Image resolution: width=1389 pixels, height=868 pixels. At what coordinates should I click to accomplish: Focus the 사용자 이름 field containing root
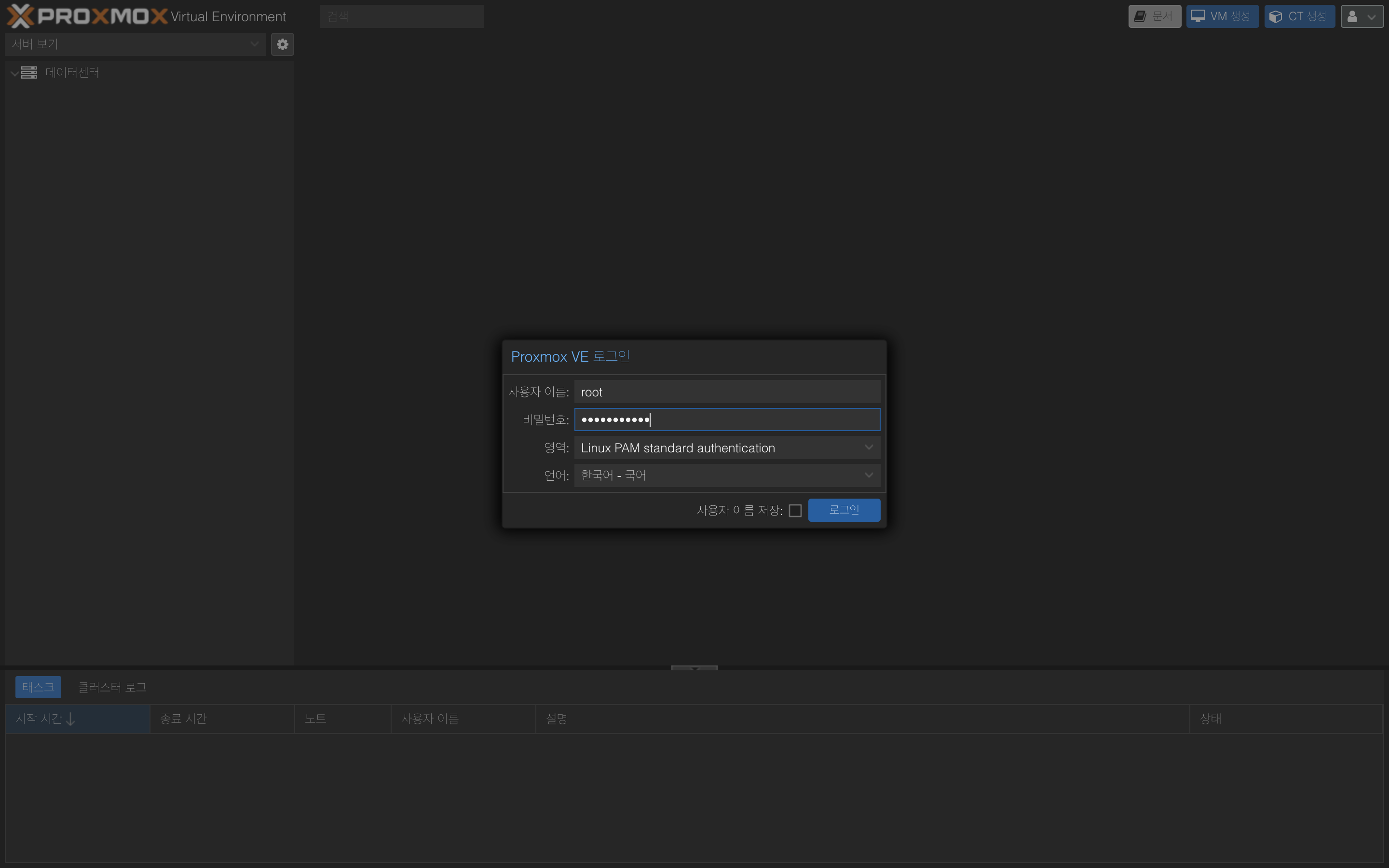pyautogui.click(x=727, y=392)
